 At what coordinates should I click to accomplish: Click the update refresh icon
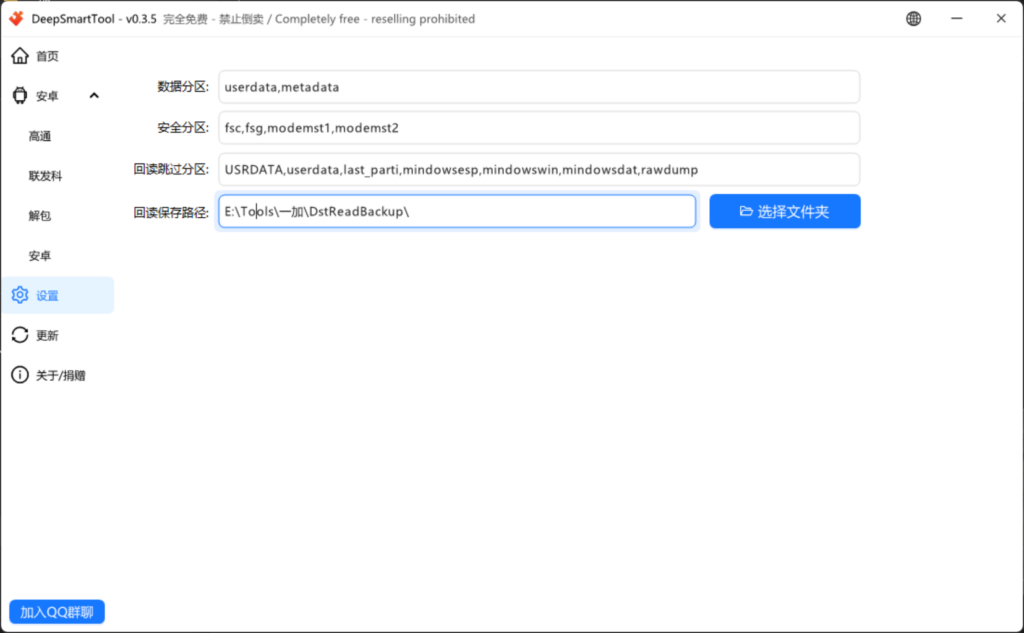click(x=19, y=335)
